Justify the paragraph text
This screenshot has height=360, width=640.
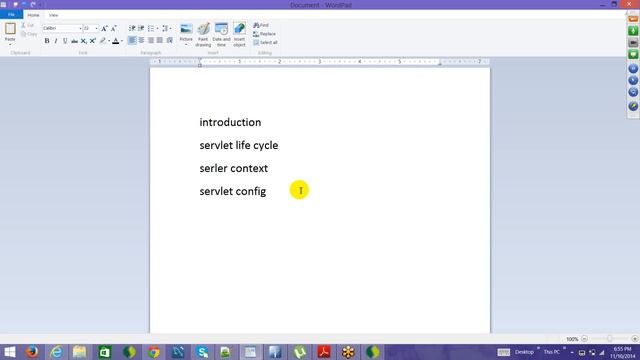(x=160, y=40)
